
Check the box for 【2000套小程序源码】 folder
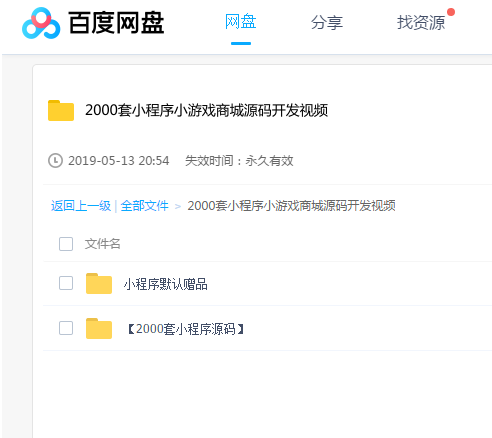point(66,328)
